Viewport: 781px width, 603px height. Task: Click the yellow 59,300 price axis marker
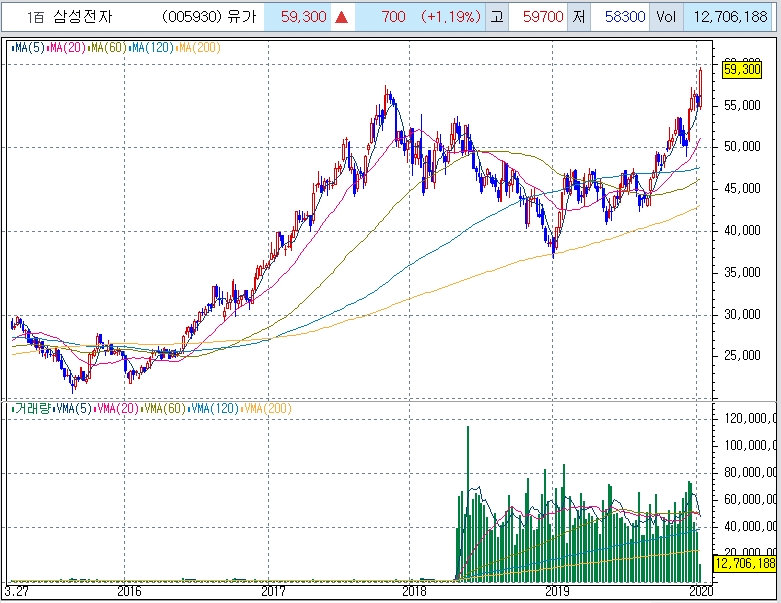(x=743, y=69)
